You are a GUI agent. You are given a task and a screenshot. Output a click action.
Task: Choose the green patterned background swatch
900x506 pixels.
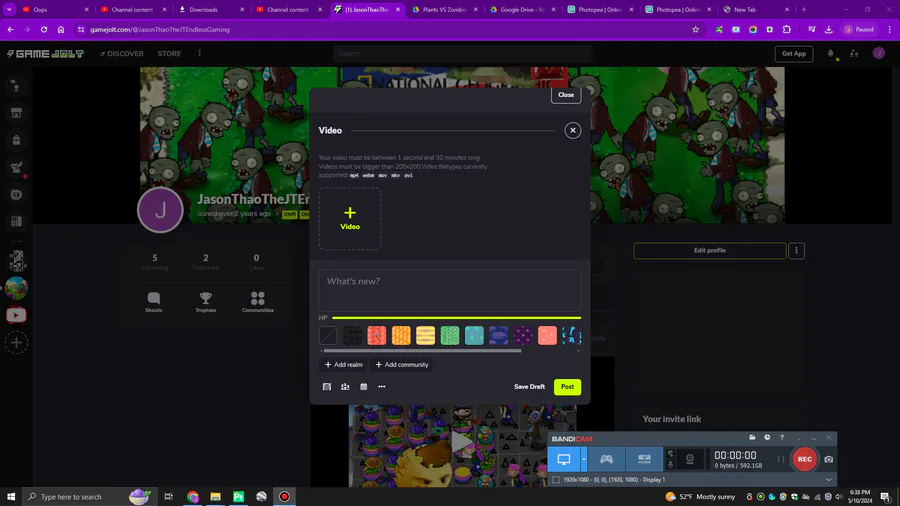pyautogui.click(x=449, y=335)
